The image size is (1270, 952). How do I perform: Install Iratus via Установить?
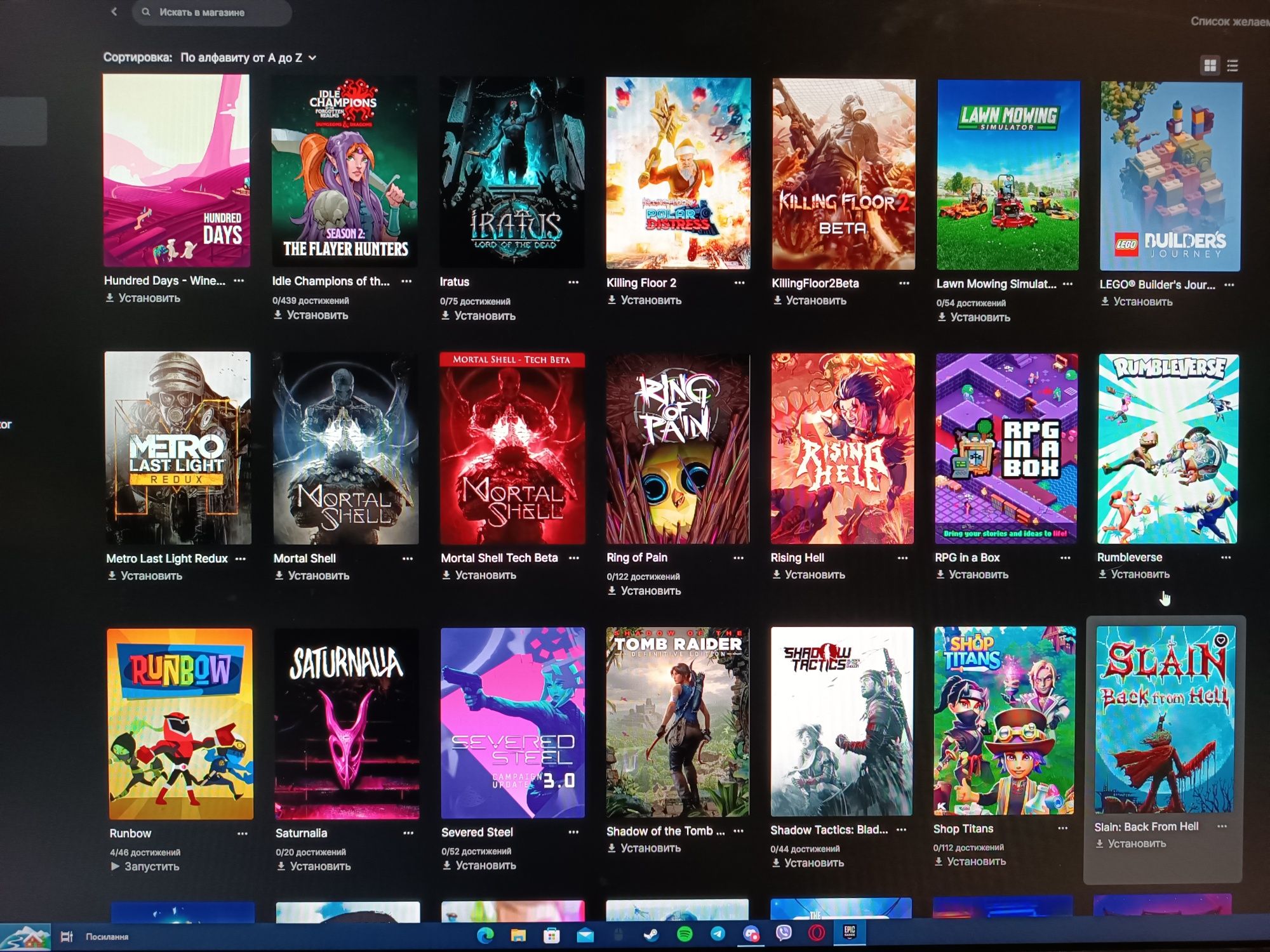coord(478,315)
